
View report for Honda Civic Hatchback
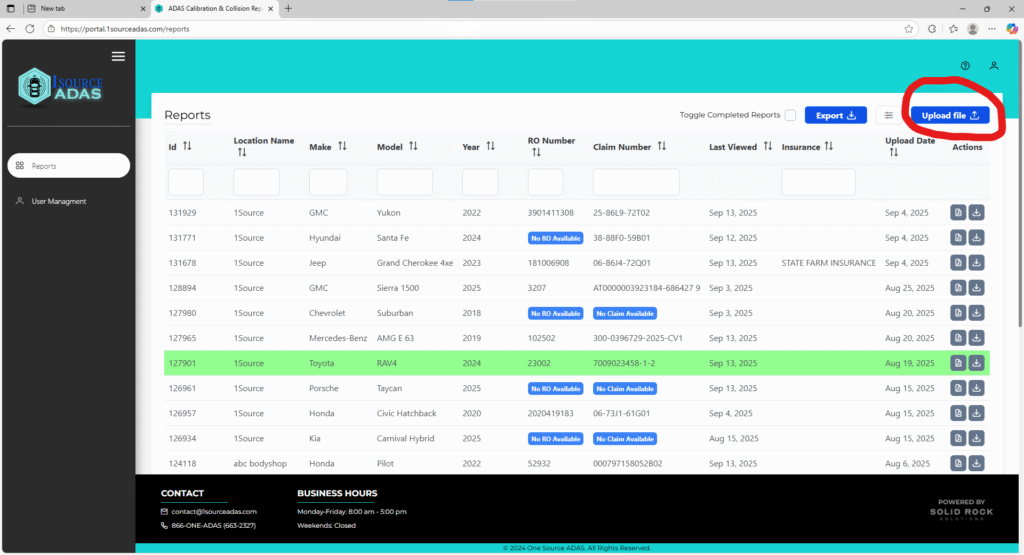958,413
